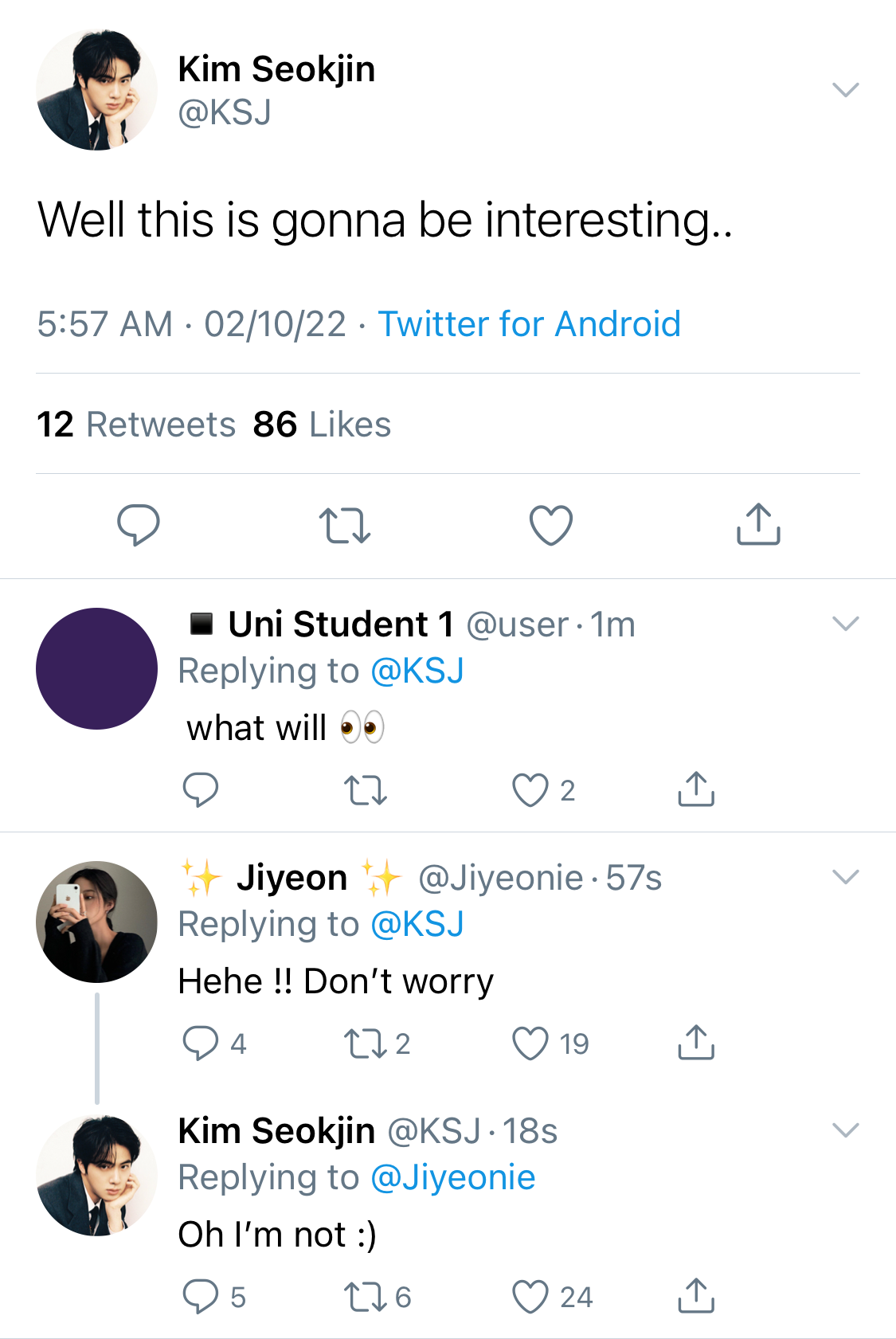View the 86 Likes list
This screenshot has height=1339, width=896.
(322, 425)
